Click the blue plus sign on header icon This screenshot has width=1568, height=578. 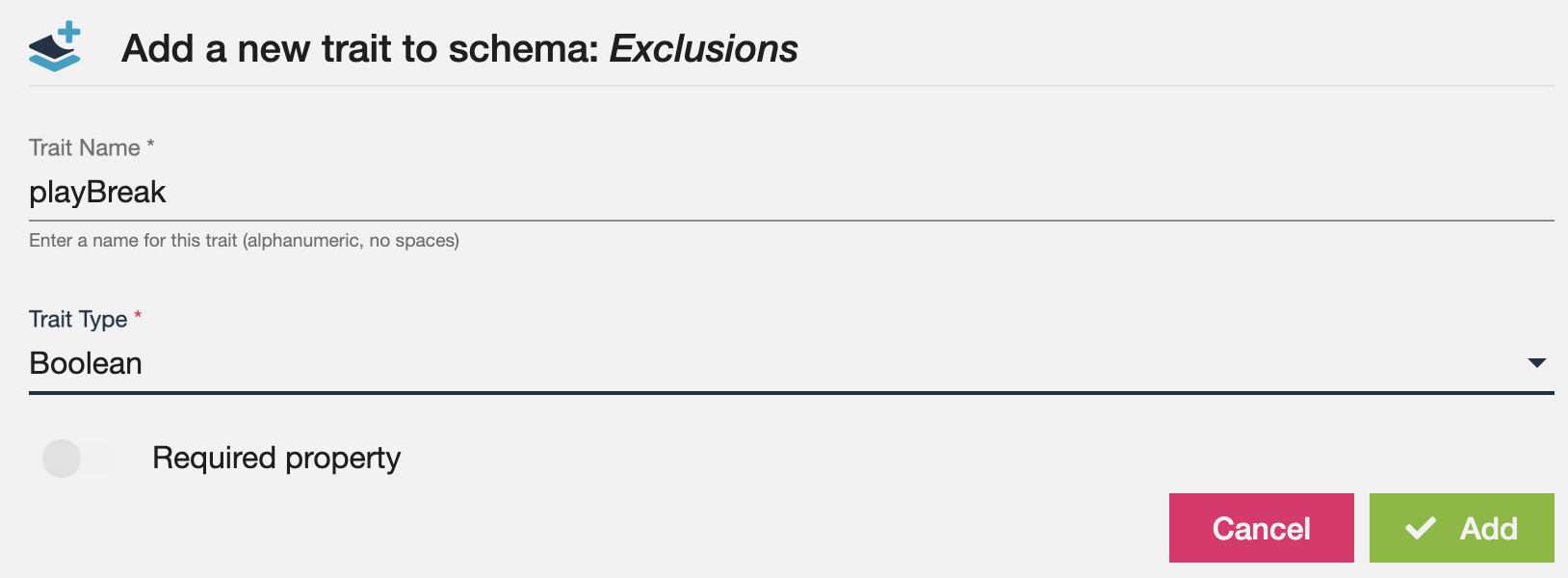coord(69,31)
